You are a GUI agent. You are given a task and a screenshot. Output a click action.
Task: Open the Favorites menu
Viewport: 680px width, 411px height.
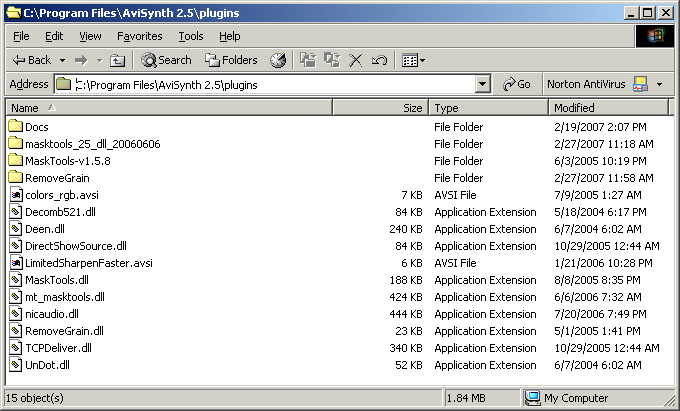point(140,36)
